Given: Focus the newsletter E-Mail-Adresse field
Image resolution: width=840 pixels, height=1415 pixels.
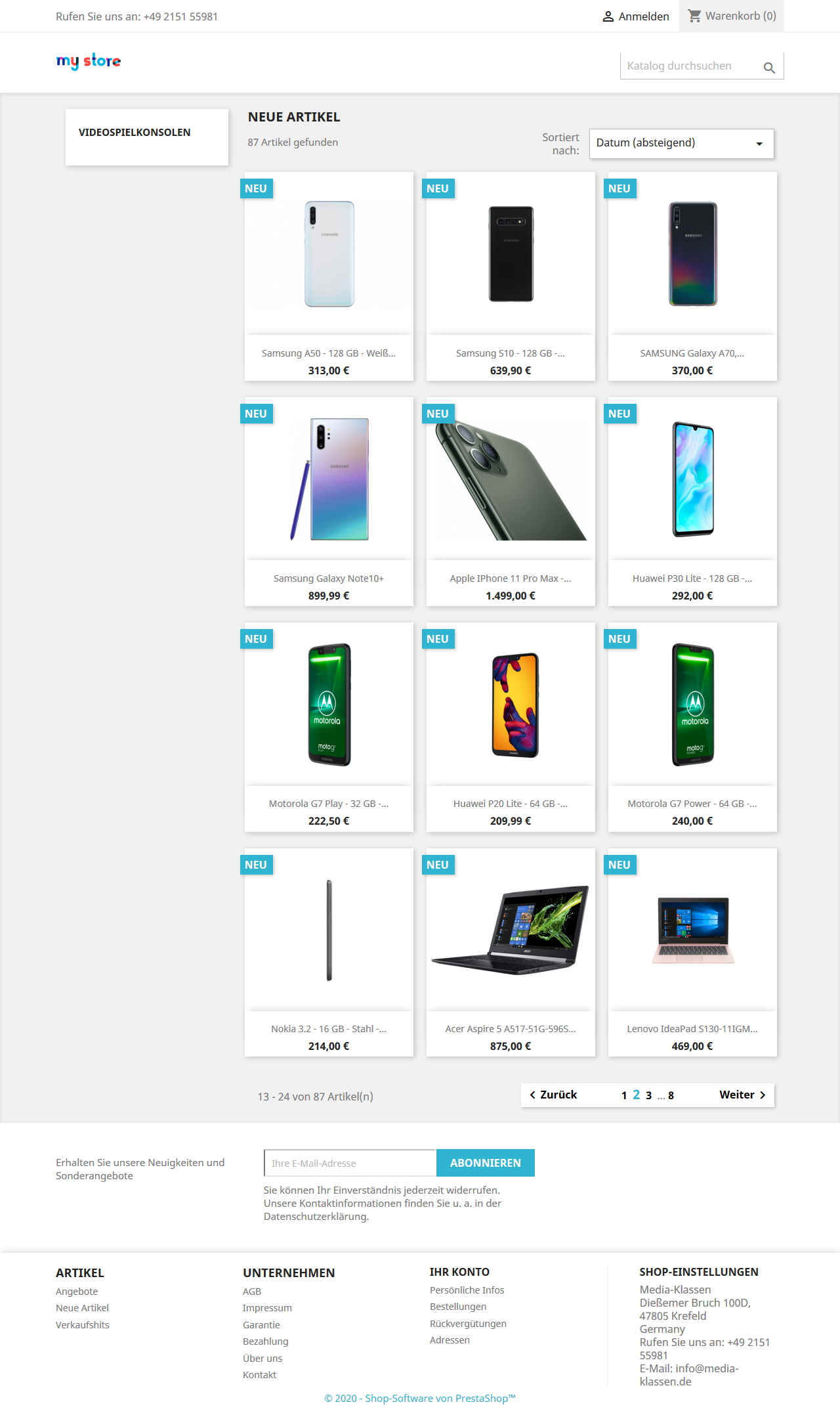Looking at the screenshot, I should (x=350, y=1163).
